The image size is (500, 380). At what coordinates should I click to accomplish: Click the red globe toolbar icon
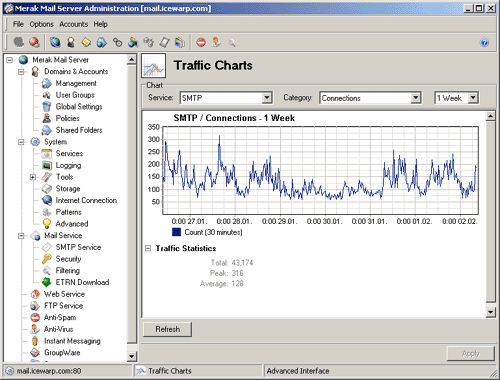tap(34, 42)
